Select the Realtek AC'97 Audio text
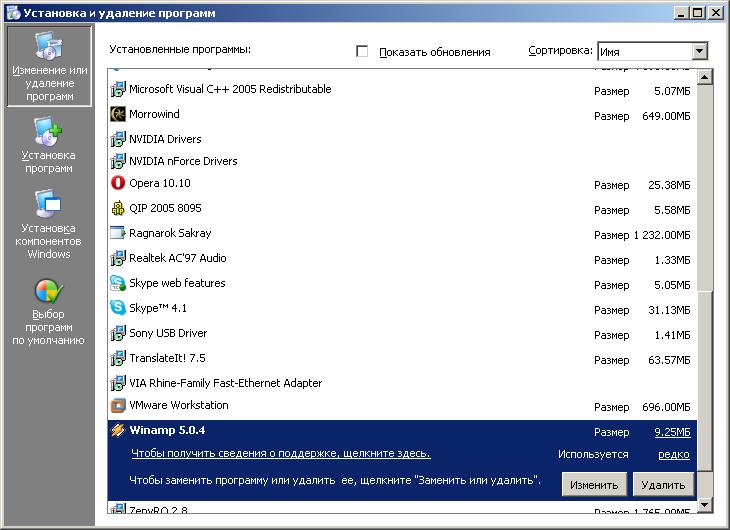 [177, 258]
